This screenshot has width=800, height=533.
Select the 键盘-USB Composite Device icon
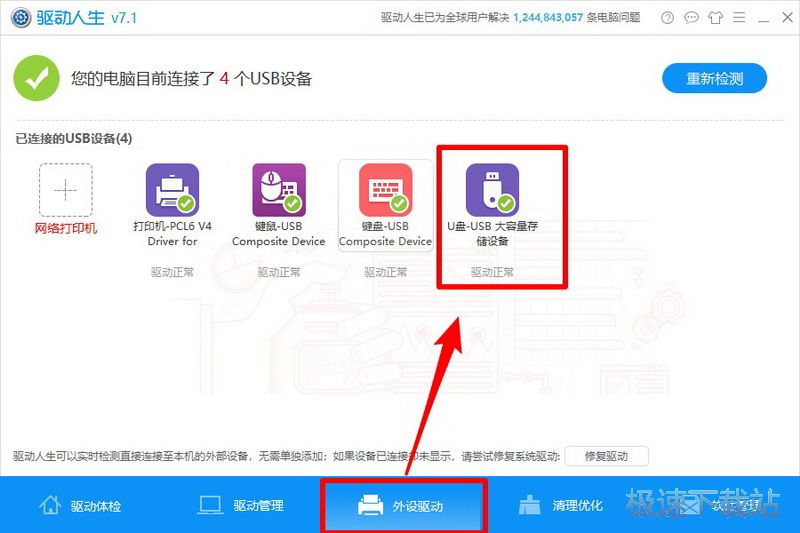386,190
